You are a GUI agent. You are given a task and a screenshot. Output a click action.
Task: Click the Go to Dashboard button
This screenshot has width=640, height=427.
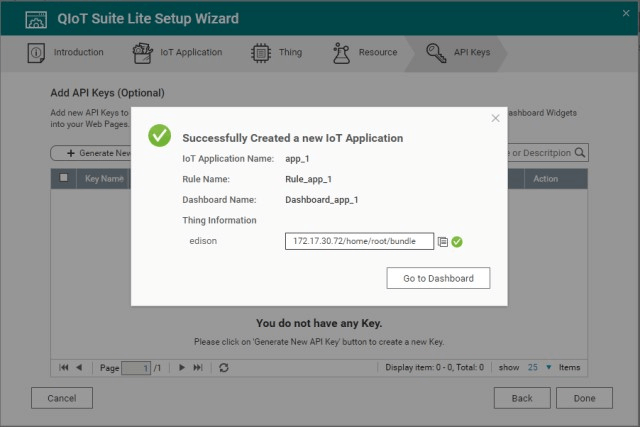438,278
